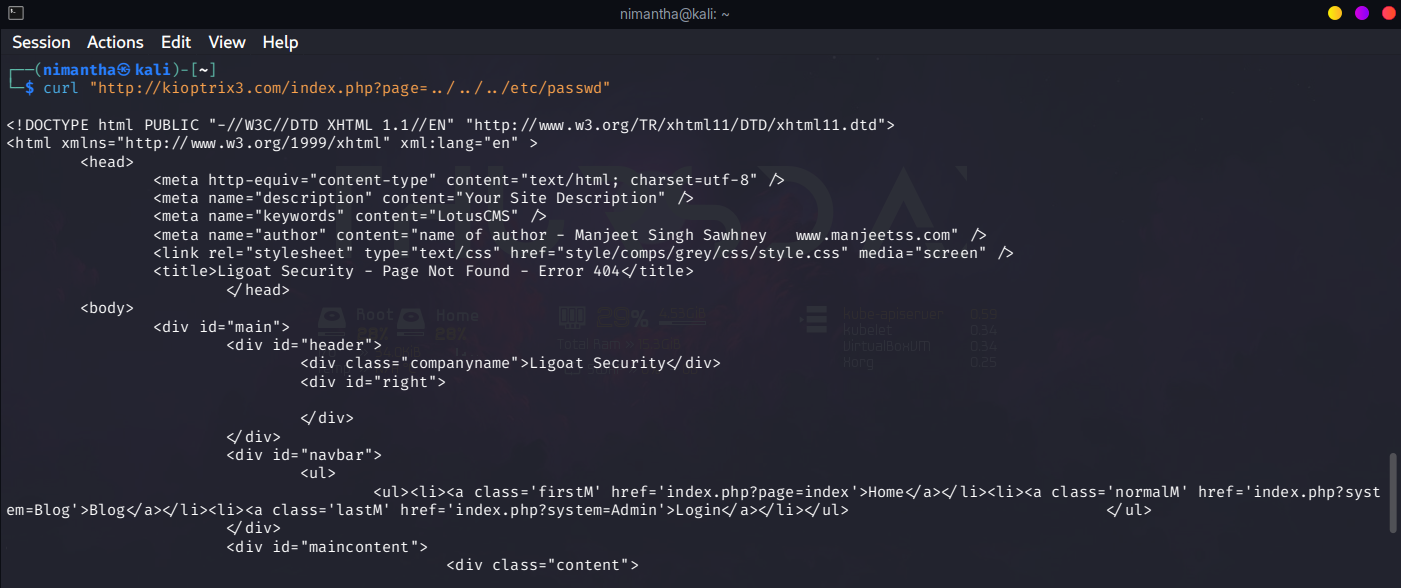Open the Help menu
This screenshot has width=1401, height=588.
(x=280, y=42)
